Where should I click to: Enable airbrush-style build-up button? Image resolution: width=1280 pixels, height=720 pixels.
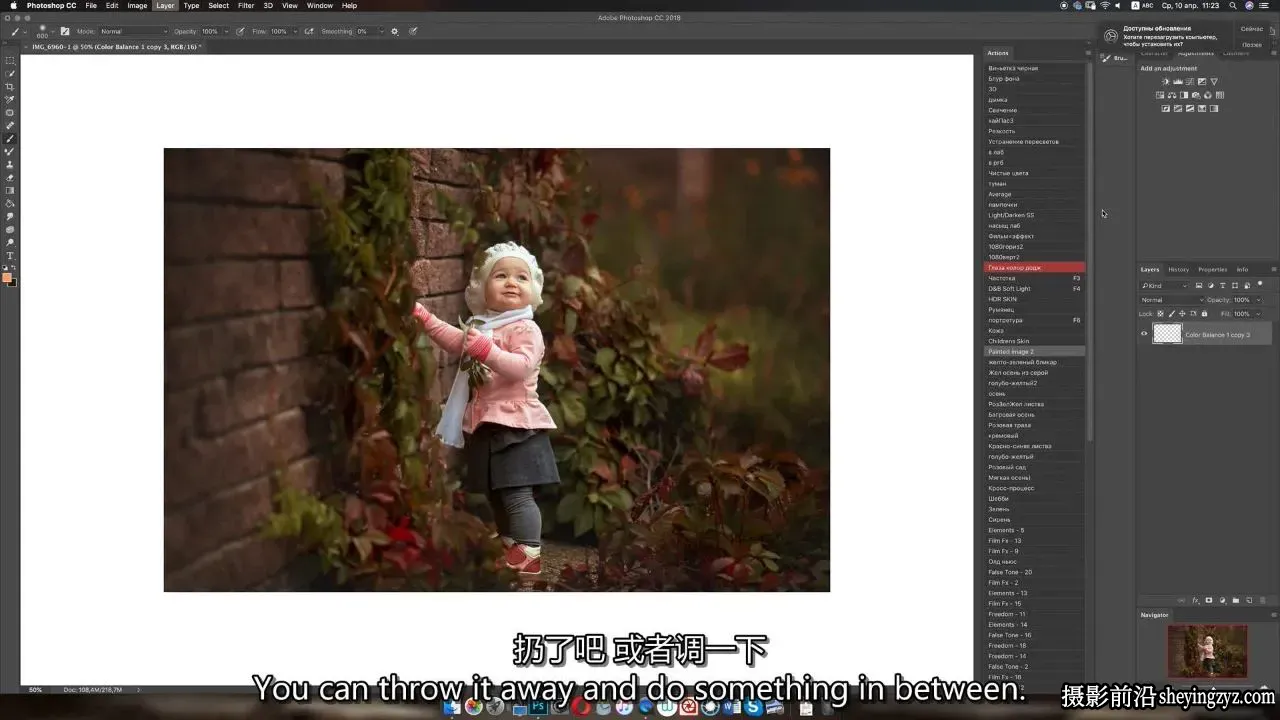click(309, 31)
